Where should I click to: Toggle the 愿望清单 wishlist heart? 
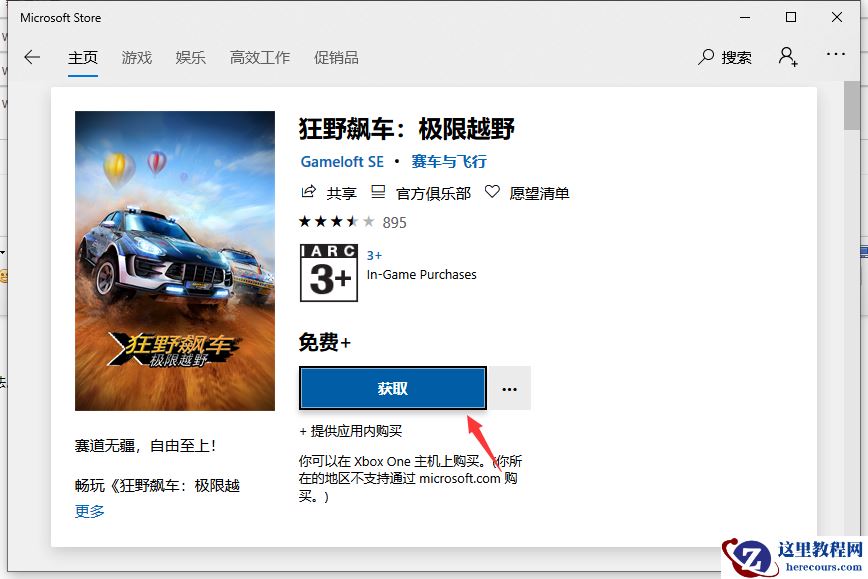coord(493,193)
